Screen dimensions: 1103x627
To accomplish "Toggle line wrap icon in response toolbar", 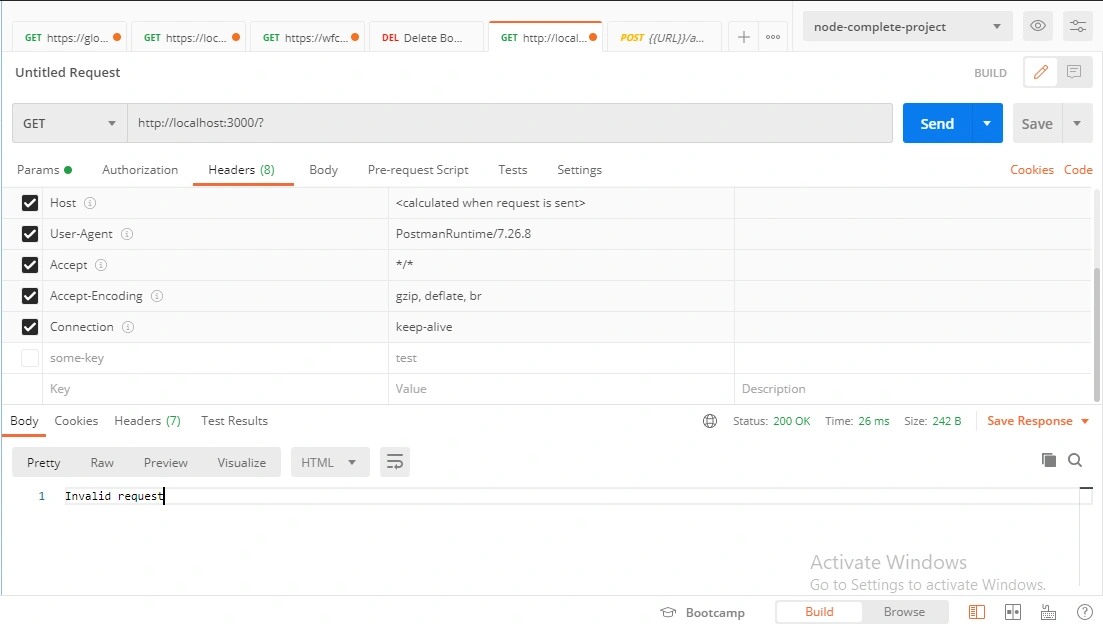I will click(395, 462).
